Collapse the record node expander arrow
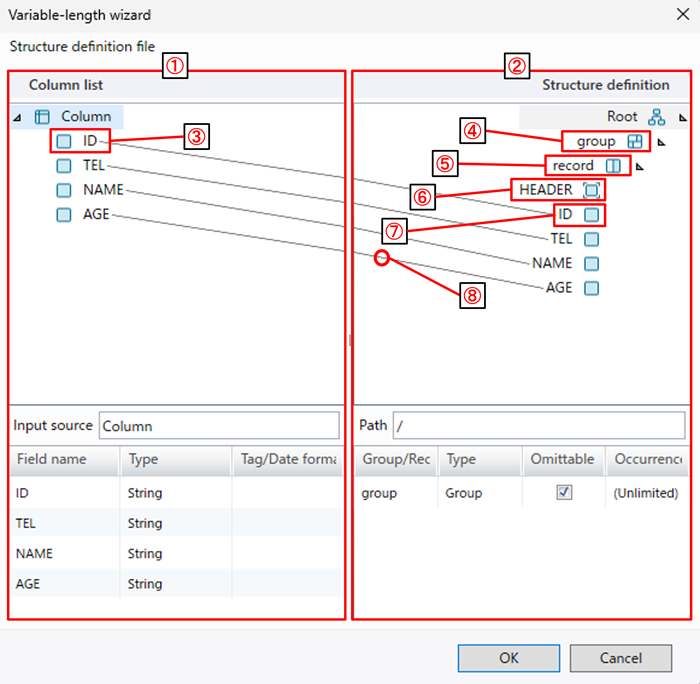This screenshot has width=700, height=684. pyautogui.click(x=640, y=166)
